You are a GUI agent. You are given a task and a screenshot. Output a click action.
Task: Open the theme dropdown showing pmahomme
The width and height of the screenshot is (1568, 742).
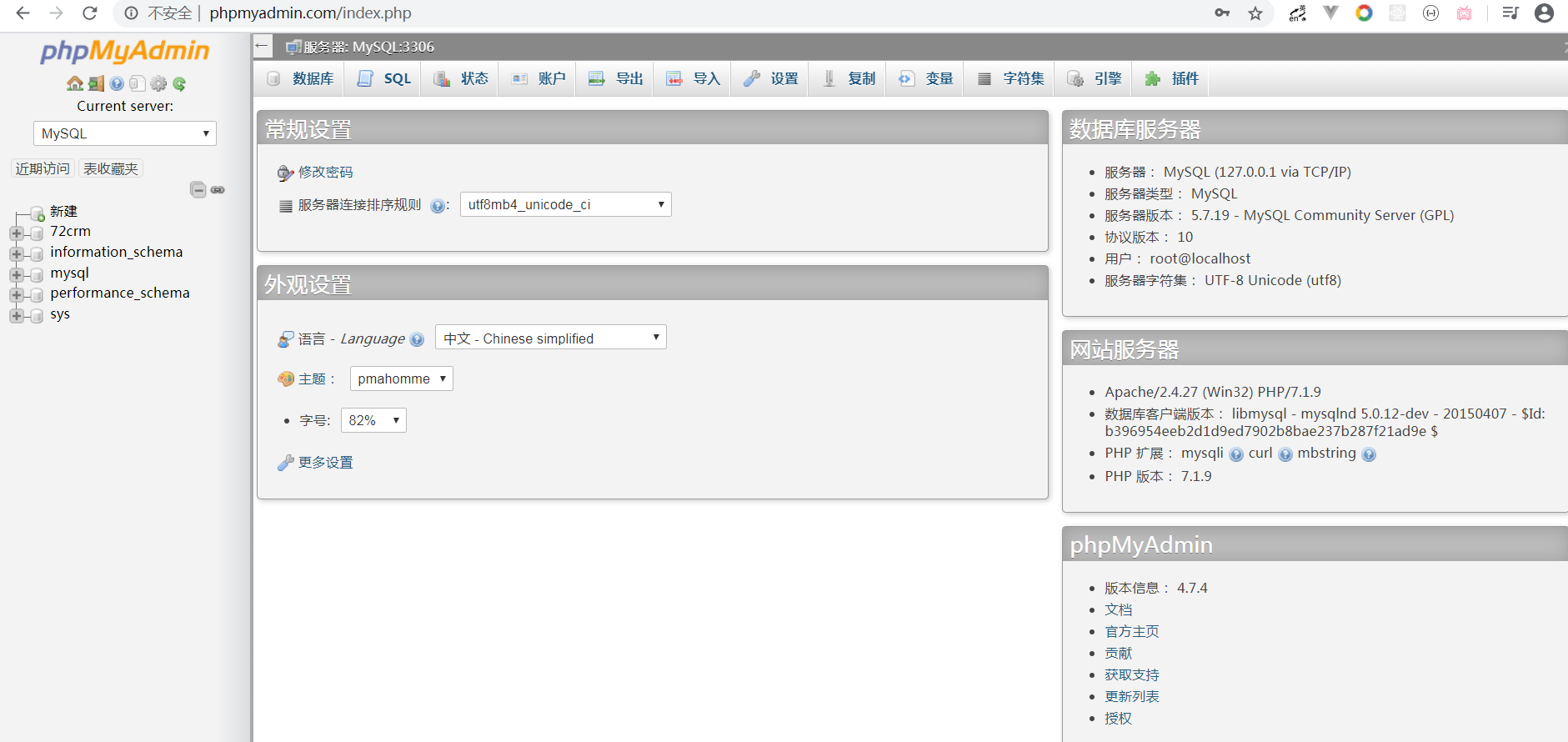[x=402, y=379]
